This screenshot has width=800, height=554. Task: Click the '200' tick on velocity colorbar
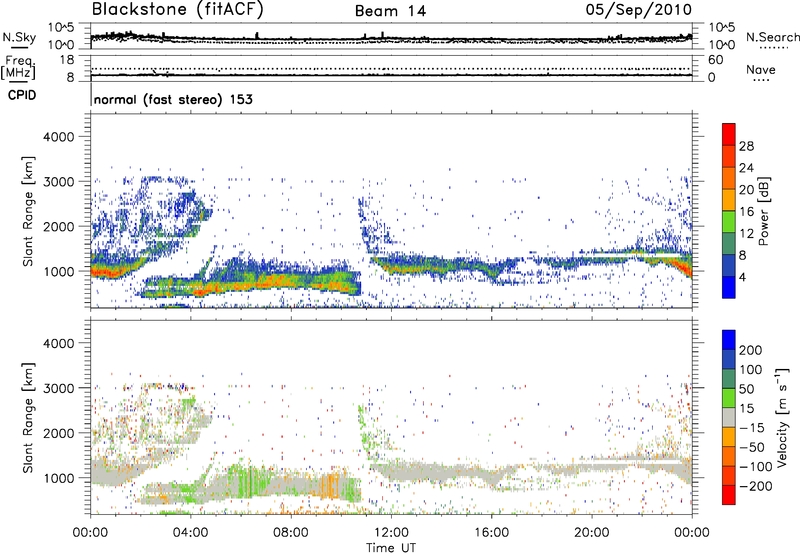coord(751,350)
